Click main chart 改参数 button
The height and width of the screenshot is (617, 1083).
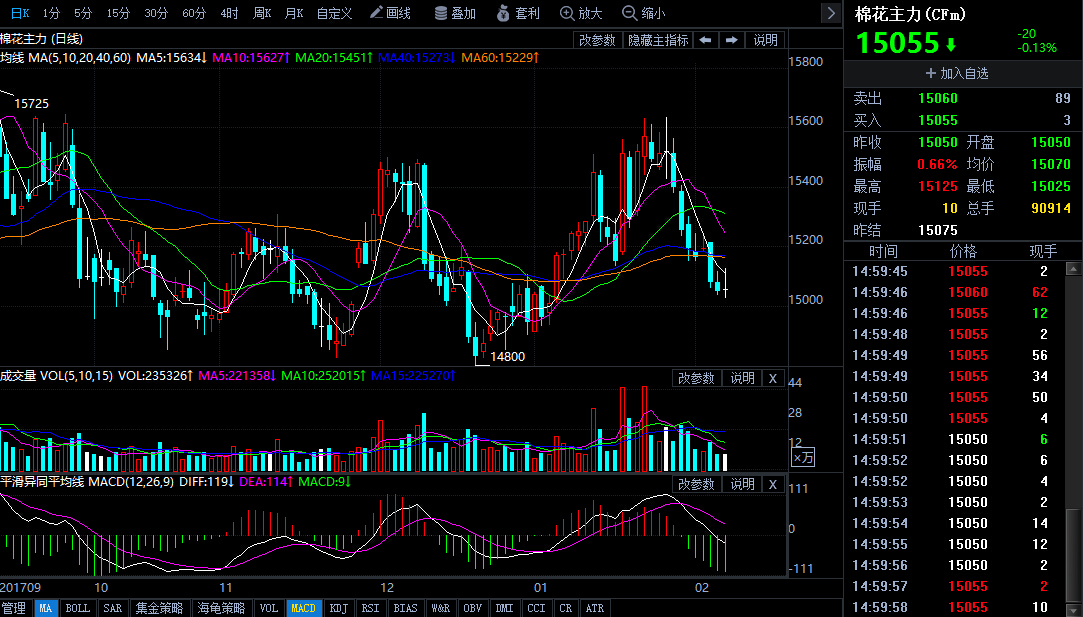click(597, 40)
